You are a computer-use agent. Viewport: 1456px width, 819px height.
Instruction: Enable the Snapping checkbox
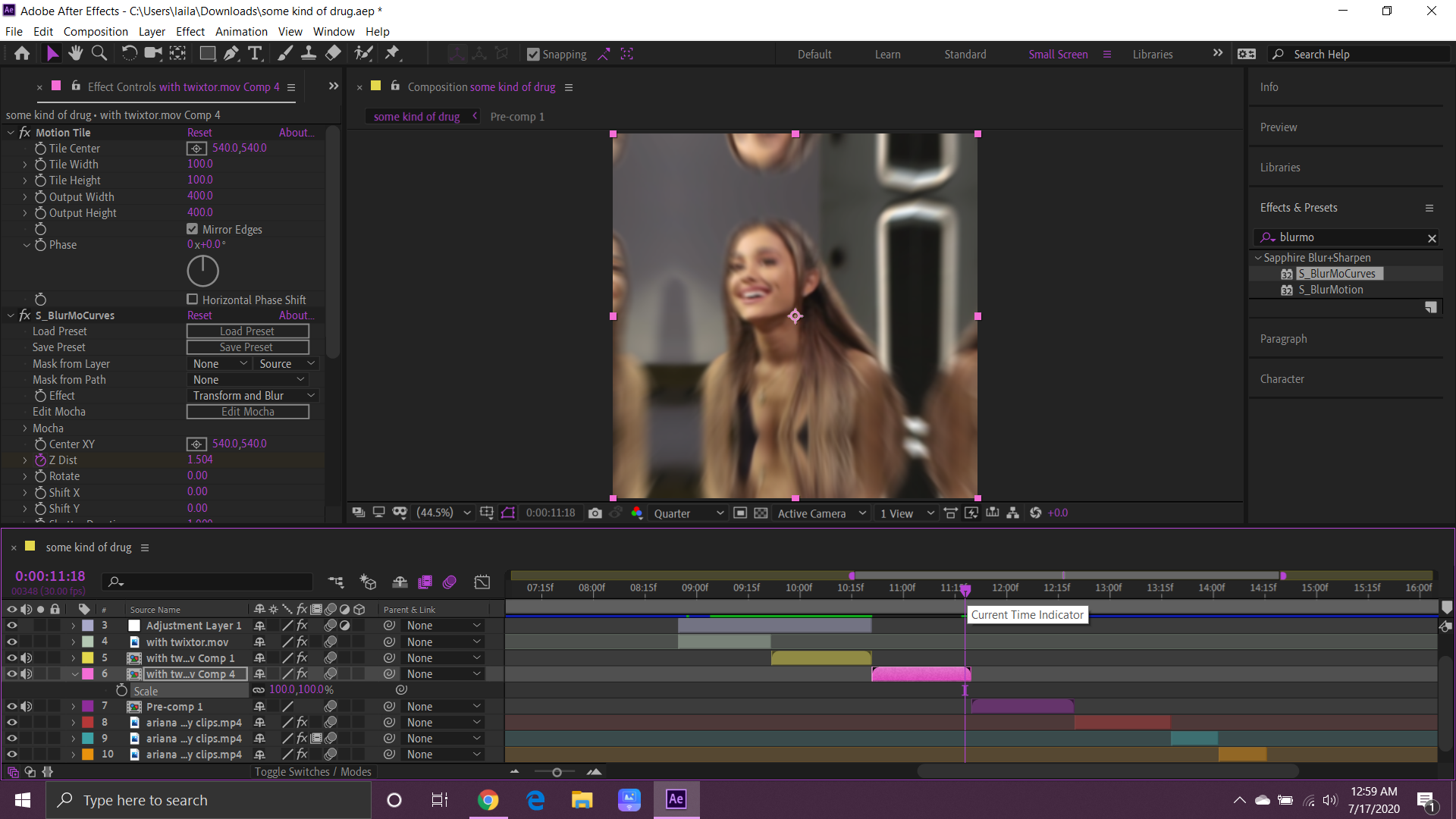pos(533,54)
